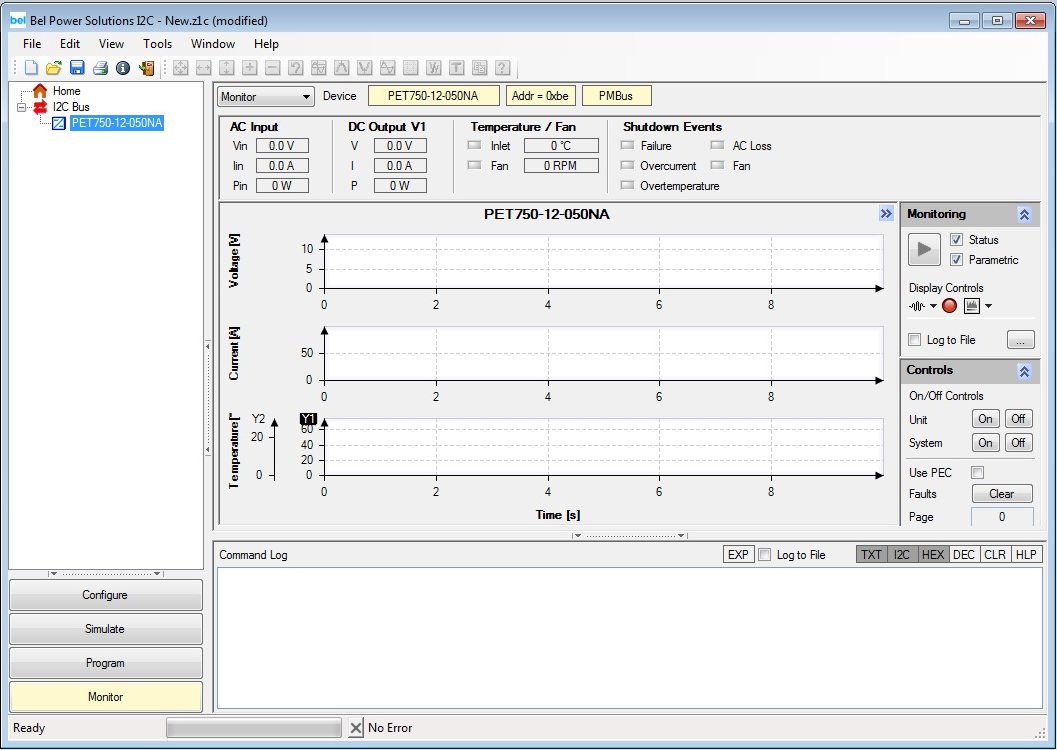Viewport: 1057px width, 750px height.
Task: Save the project with the floppy disk icon
Action: [77, 68]
